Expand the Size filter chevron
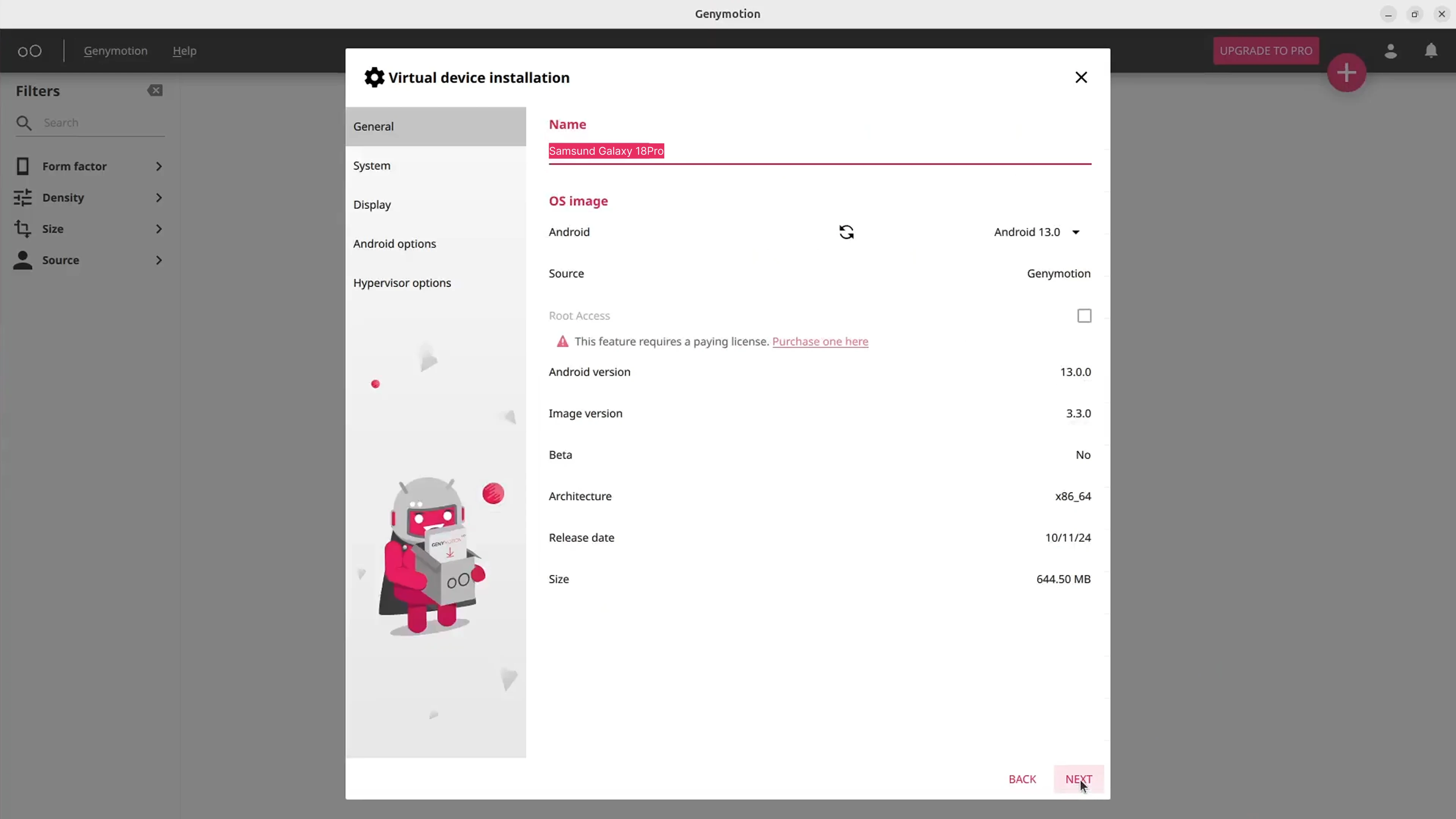 pyautogui.click(x=159, y=229)
